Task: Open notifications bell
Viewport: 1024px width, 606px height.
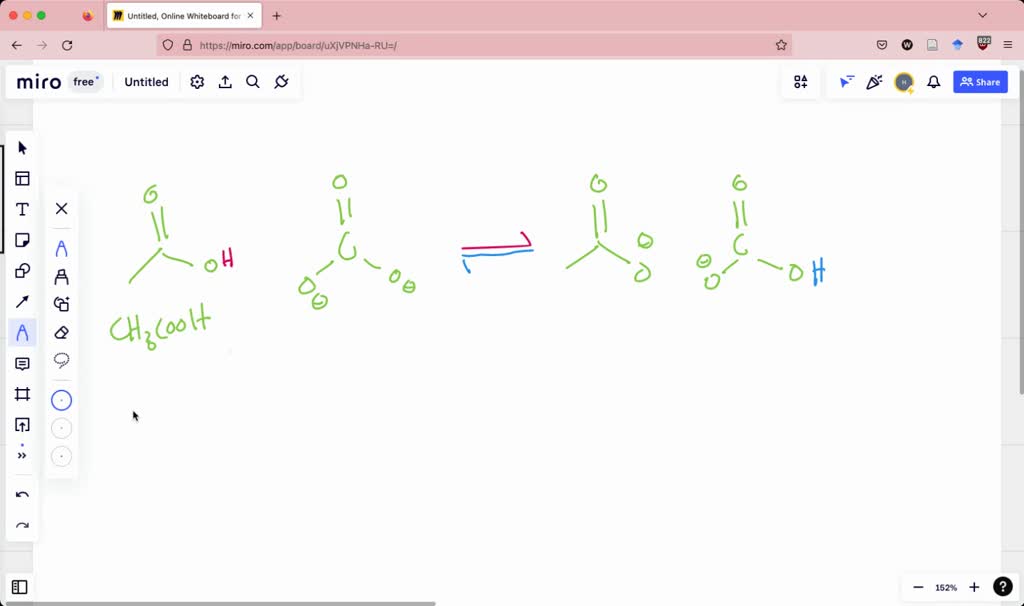Action: [x=934, y=82]
